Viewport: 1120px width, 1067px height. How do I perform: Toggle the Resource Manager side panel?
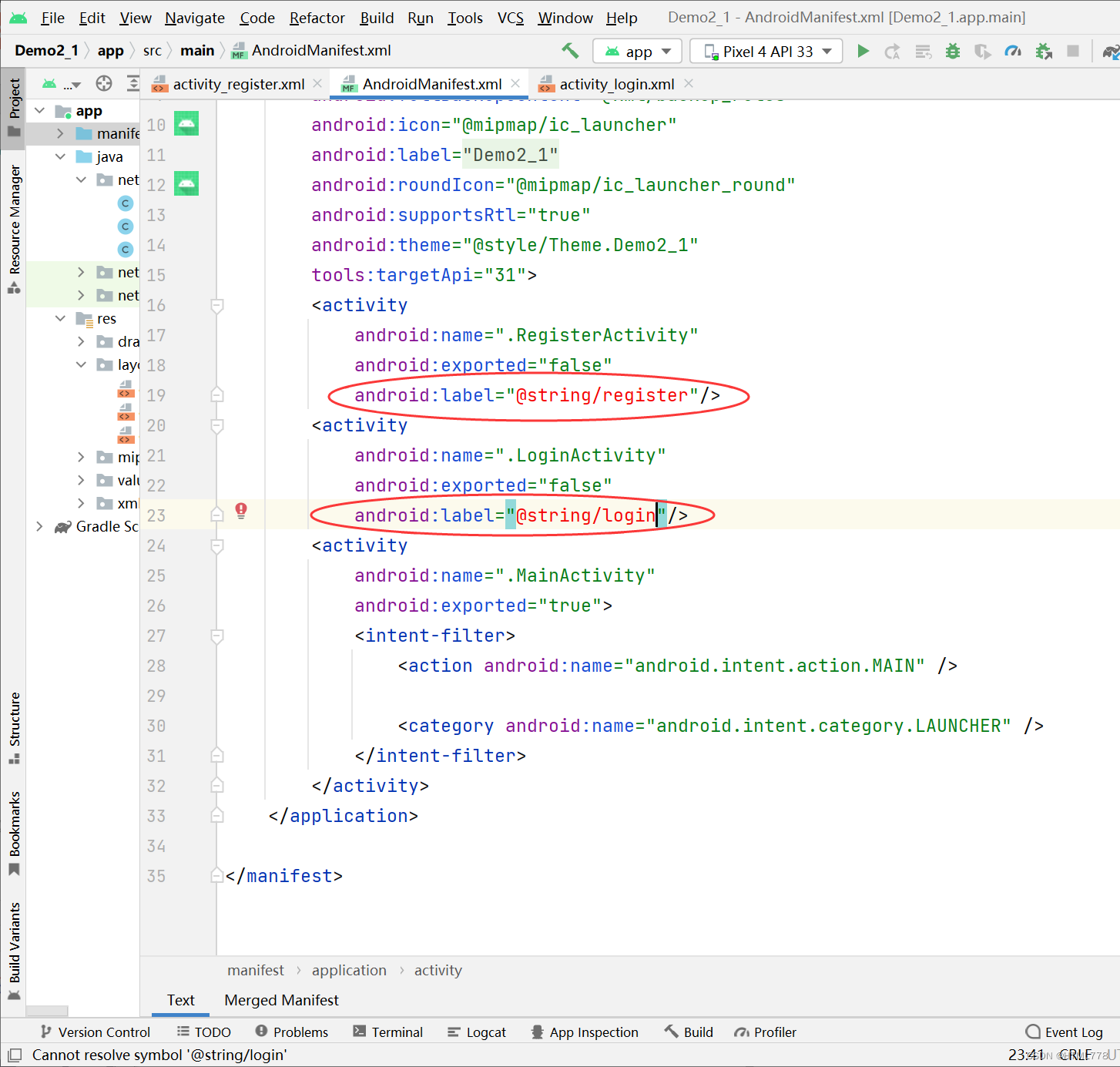point(14,229)
